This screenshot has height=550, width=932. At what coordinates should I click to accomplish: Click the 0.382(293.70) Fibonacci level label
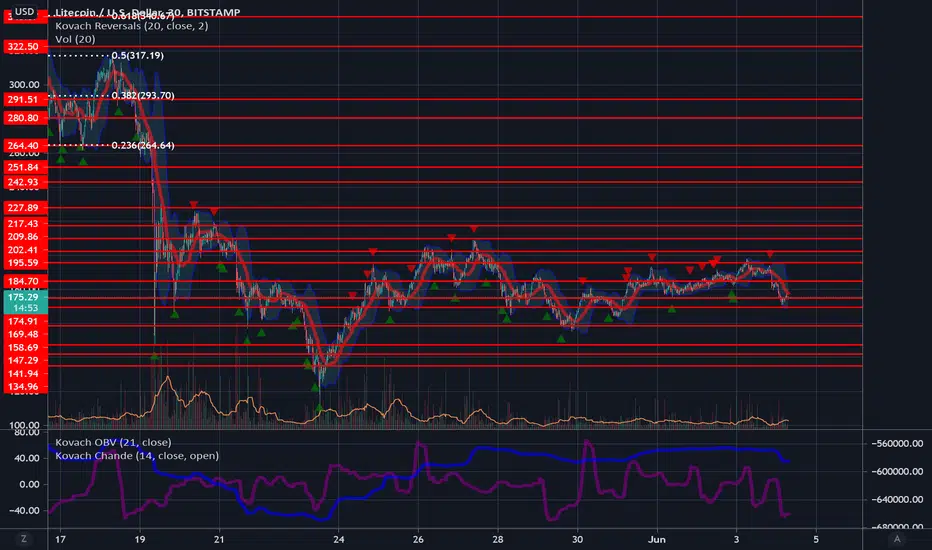click(143, 95)
